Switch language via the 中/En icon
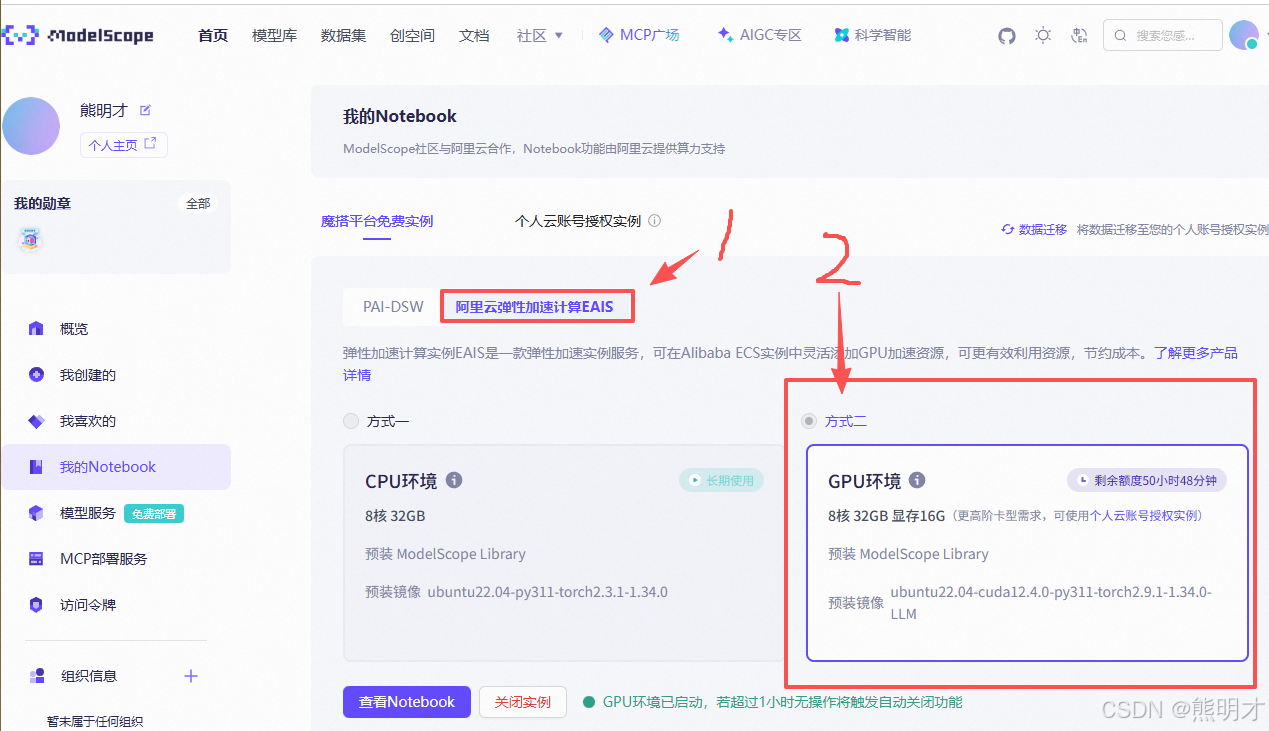 [1079, 35]
